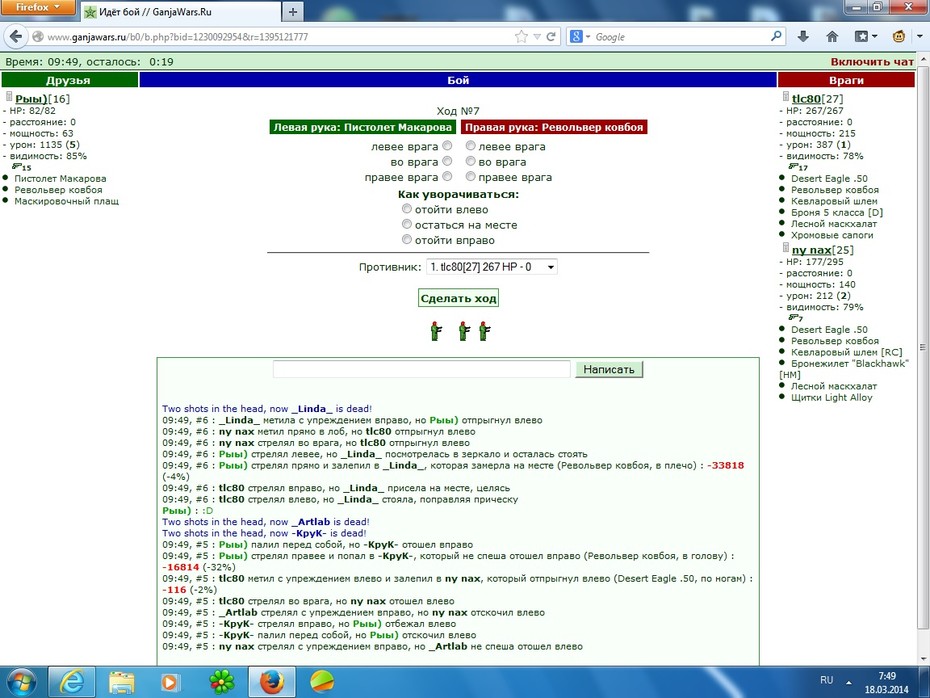Open the media player taskbar icon

(x=170, y=683)
